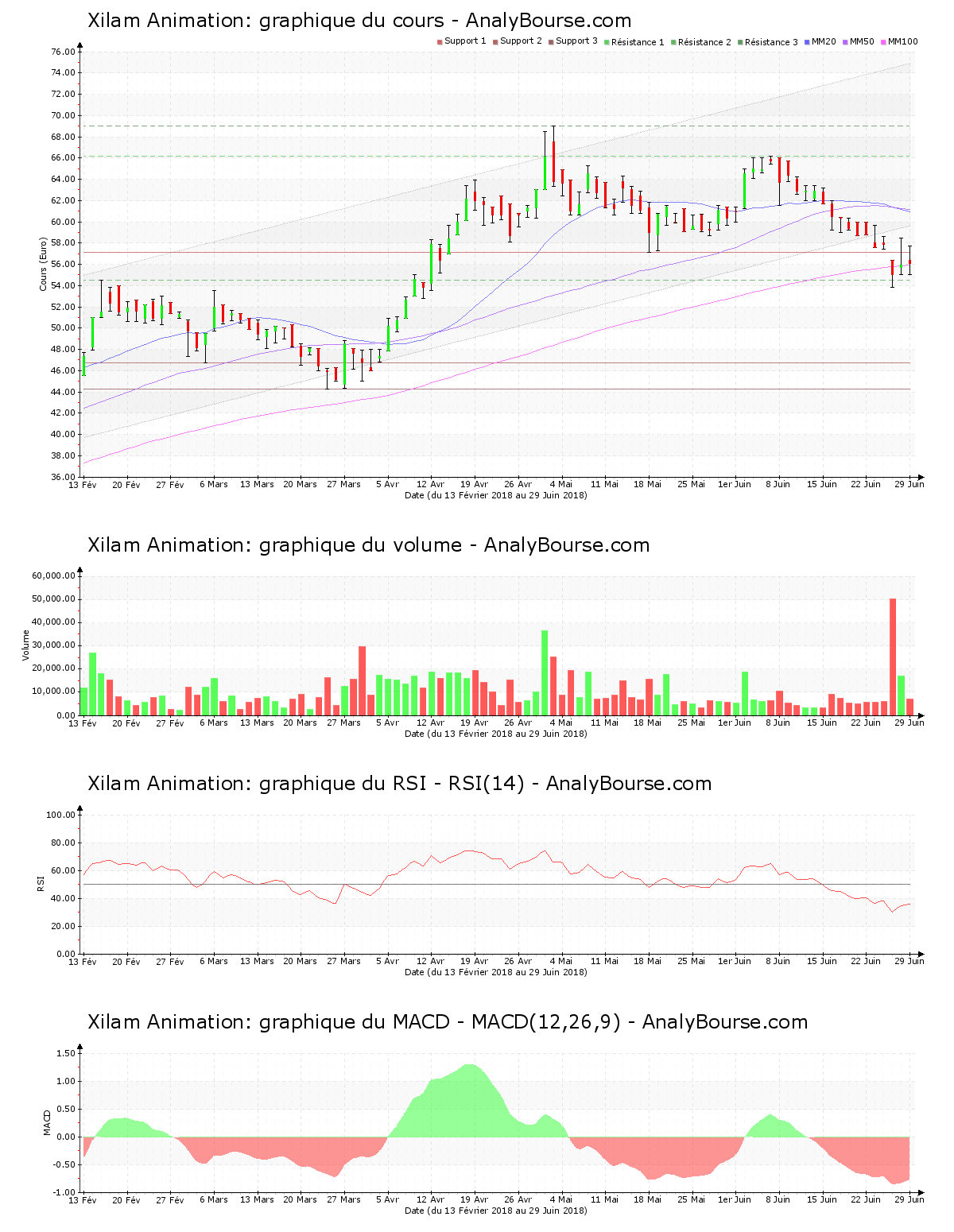Click the 50,000.00 tick on the volume axis

[x=54, y=599]
